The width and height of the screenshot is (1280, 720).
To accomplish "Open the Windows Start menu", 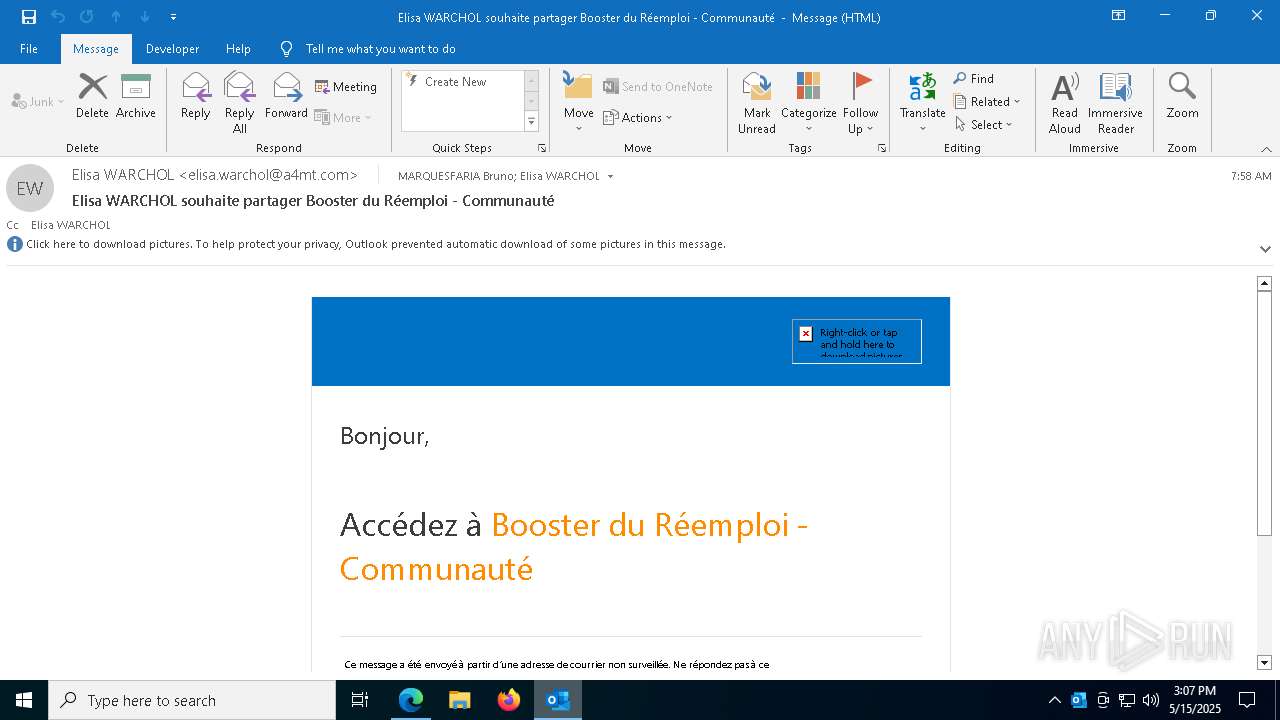I will [24, 700].
